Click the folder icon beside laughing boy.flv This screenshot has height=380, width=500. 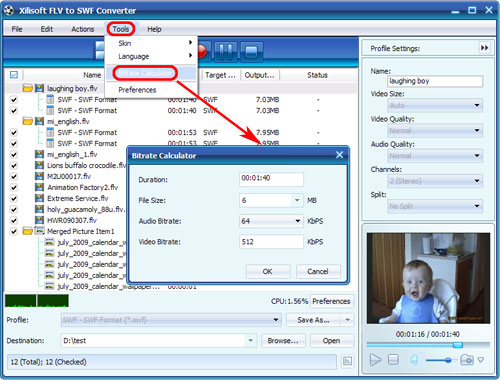click(28, 88)
